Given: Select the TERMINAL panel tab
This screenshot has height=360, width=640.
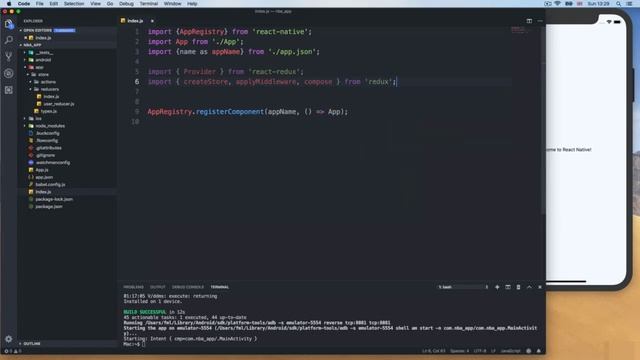Looking at the screenshot, I should coord(220,287).
